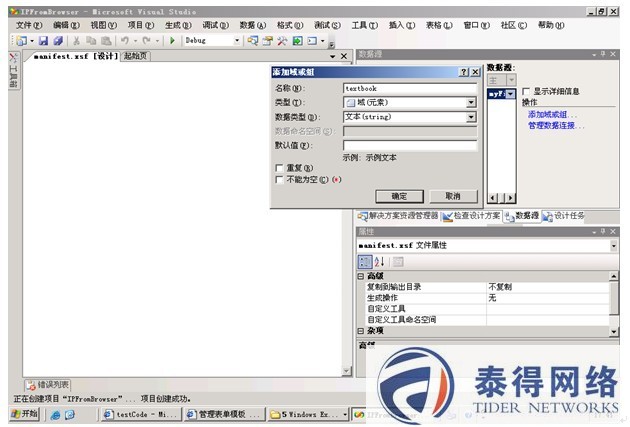Click Properties grid scroll-down arrow
The width and height of the screenshot is (630, 427).
click(614, 331)
